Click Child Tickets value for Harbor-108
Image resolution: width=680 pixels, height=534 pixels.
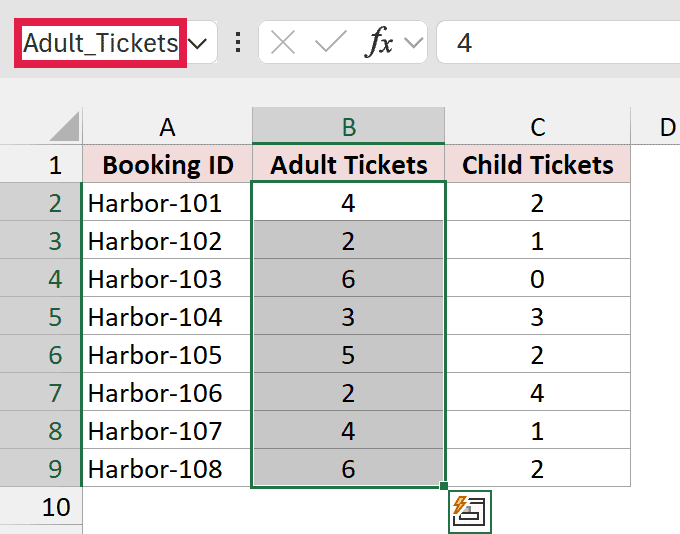click(x=538, y=468)
